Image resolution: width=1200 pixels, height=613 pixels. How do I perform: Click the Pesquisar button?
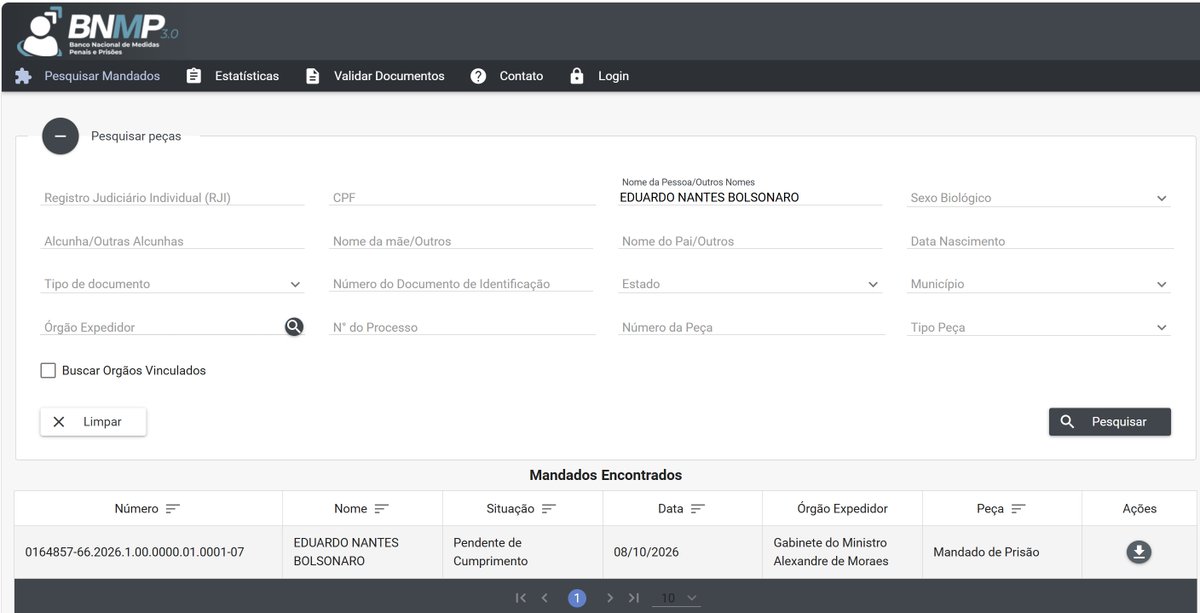(x=1110, y=422)
